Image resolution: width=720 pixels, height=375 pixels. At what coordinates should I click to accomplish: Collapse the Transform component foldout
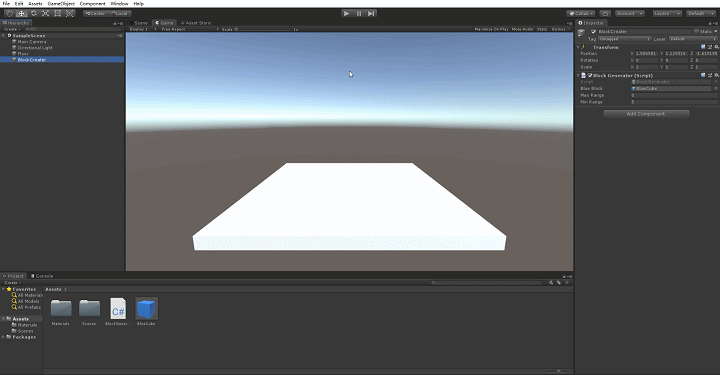point(579,47)
